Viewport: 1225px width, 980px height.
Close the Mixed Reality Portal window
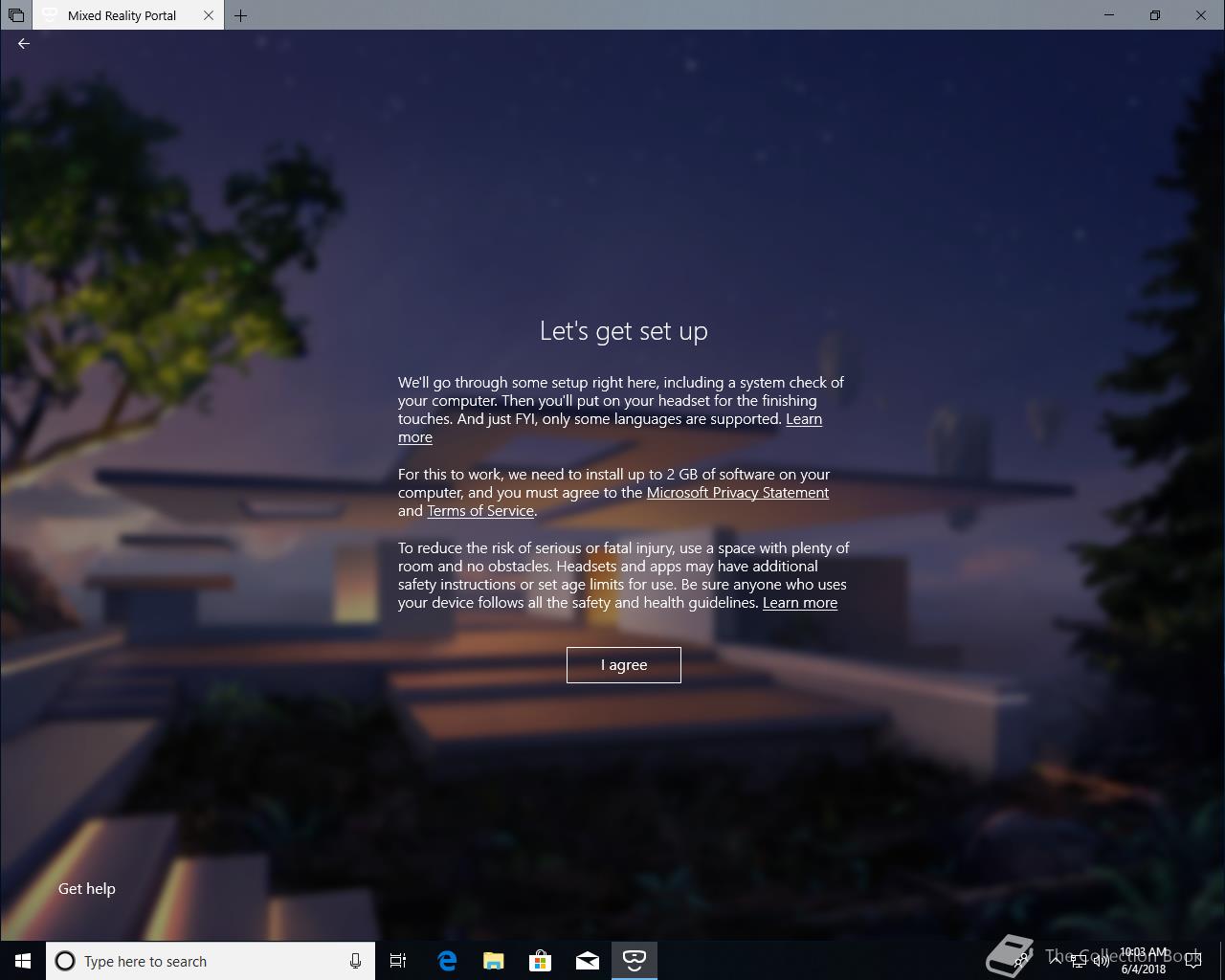click(x=1201, y=15)
